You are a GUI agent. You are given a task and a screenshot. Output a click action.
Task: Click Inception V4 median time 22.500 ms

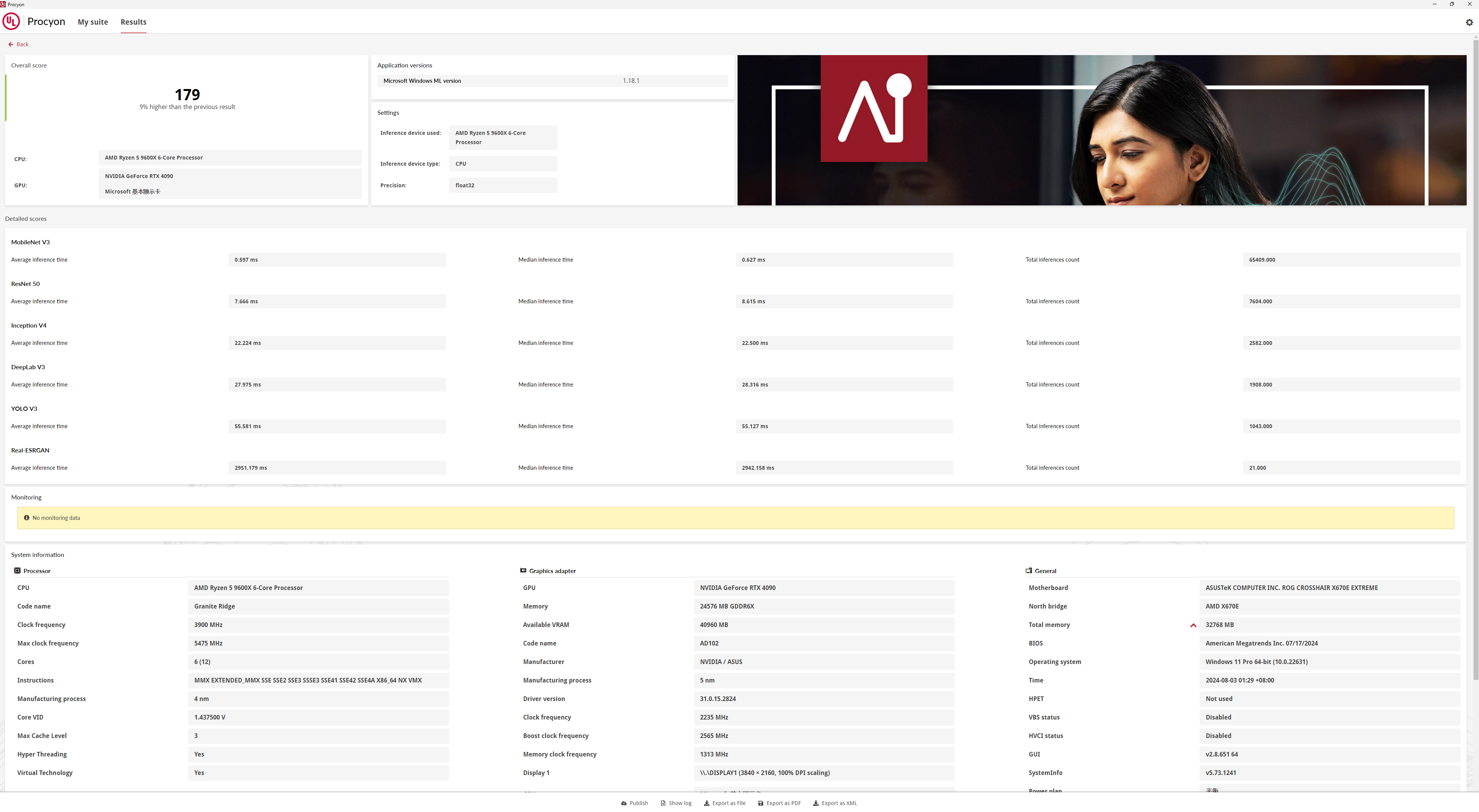(844, 343)
